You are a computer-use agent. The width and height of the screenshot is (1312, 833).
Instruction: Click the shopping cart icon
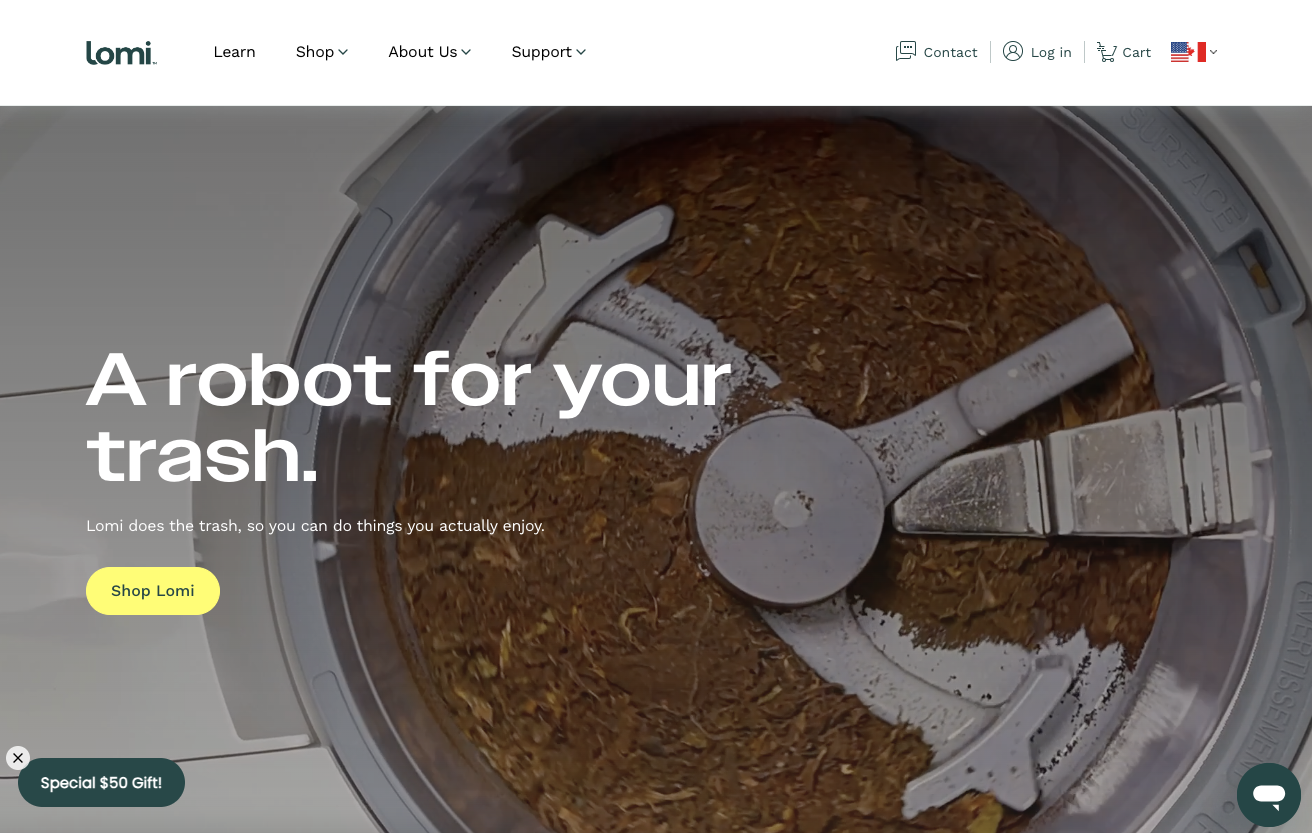[x=1106, y=52]
